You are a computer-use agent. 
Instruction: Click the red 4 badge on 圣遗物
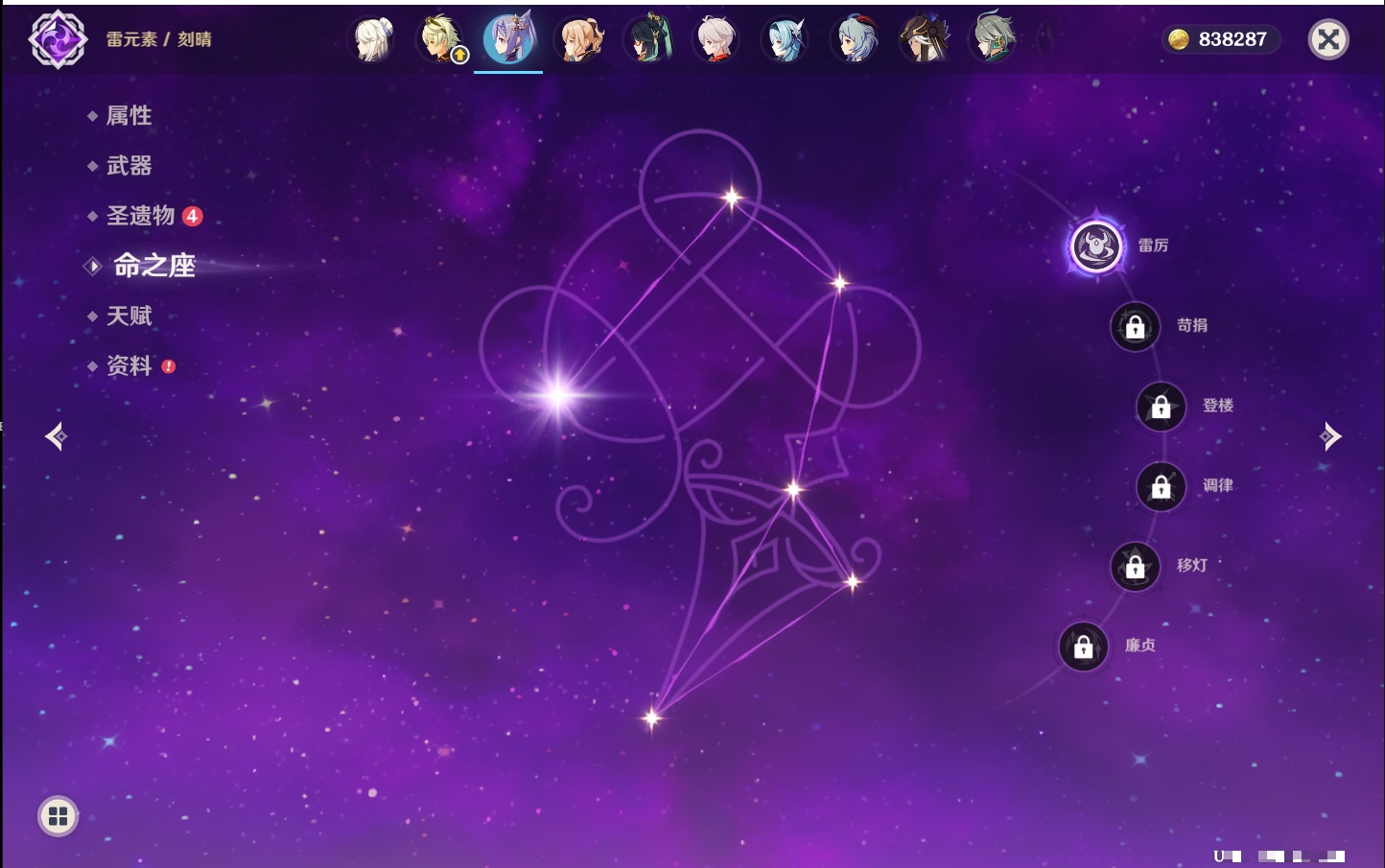193,216
